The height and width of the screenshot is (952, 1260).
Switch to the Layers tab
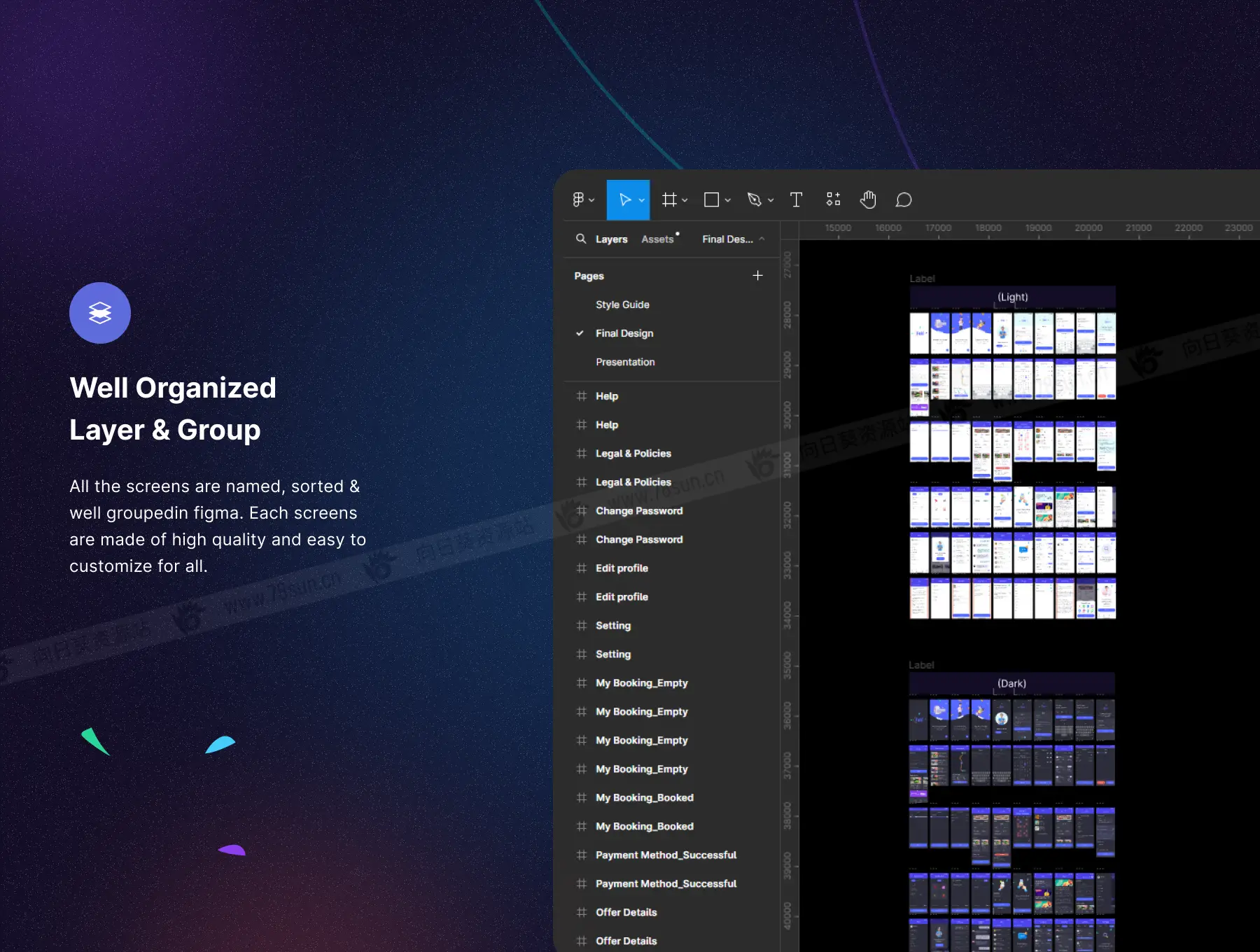coord(611,239)
